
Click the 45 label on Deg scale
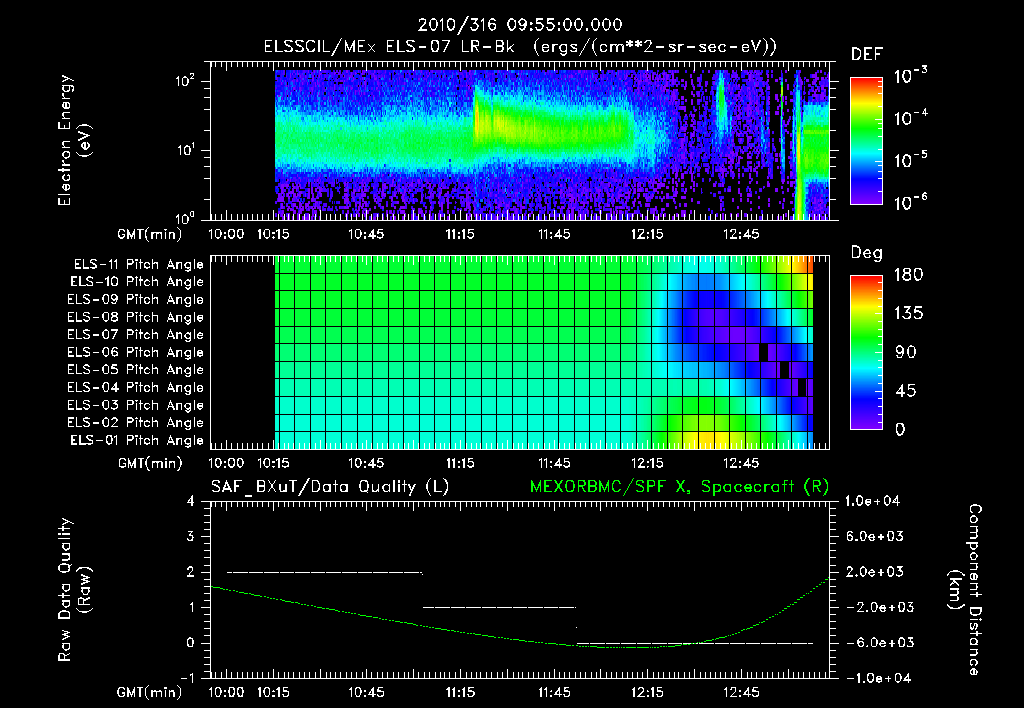(905, 391)
